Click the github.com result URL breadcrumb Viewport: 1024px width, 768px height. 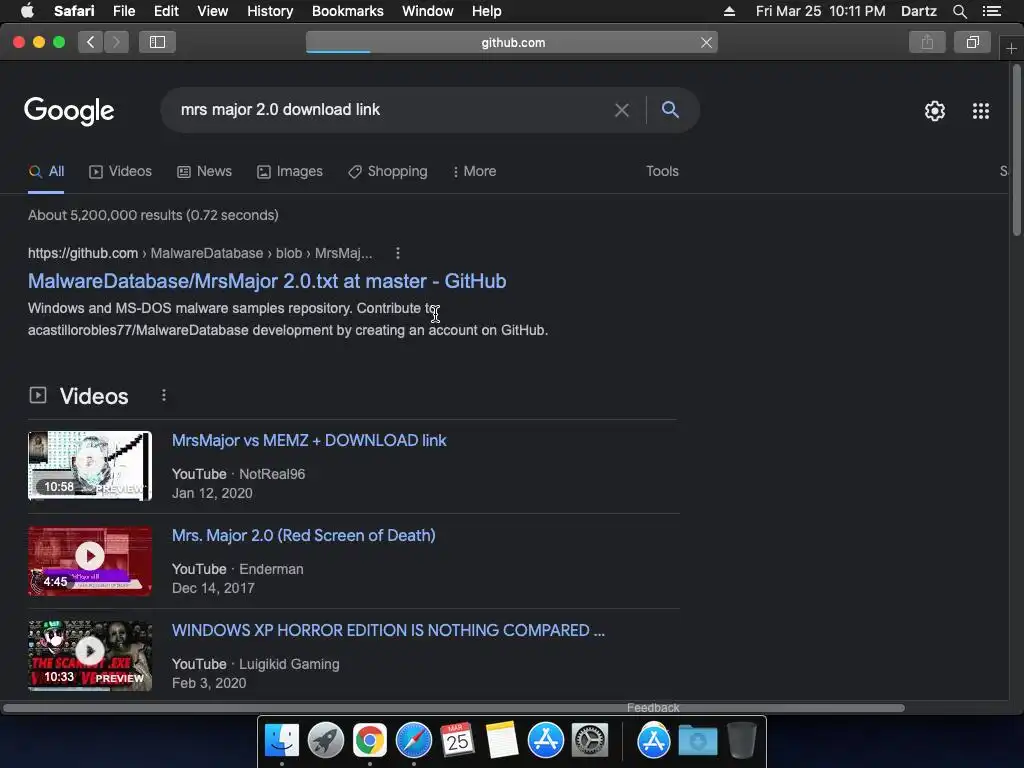coord(200,253)
